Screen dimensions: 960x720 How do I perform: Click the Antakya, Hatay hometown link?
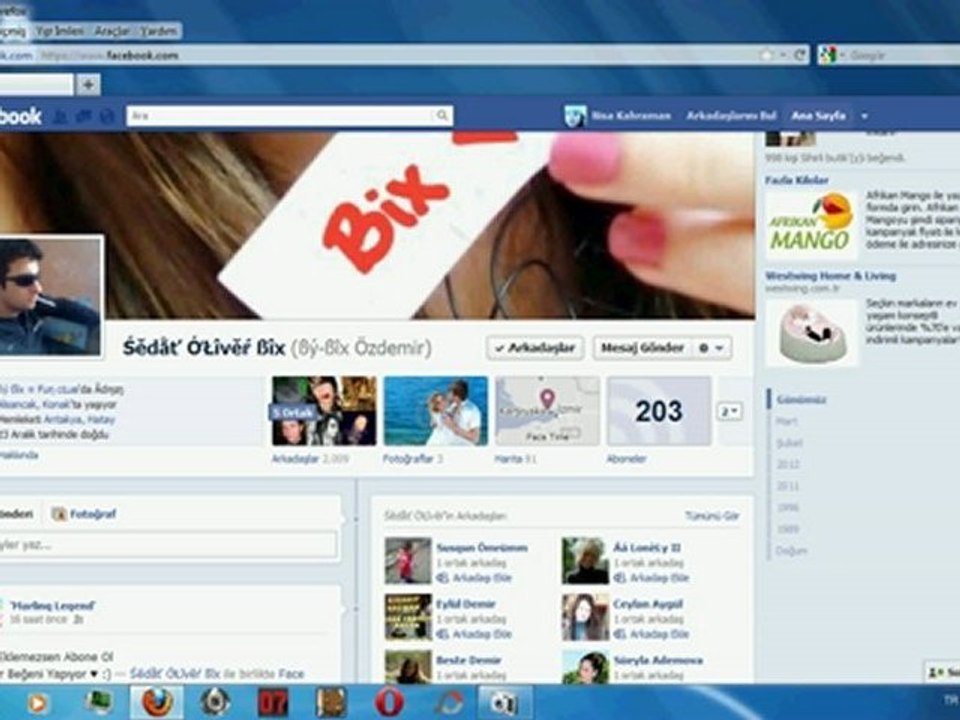(80, 419)
